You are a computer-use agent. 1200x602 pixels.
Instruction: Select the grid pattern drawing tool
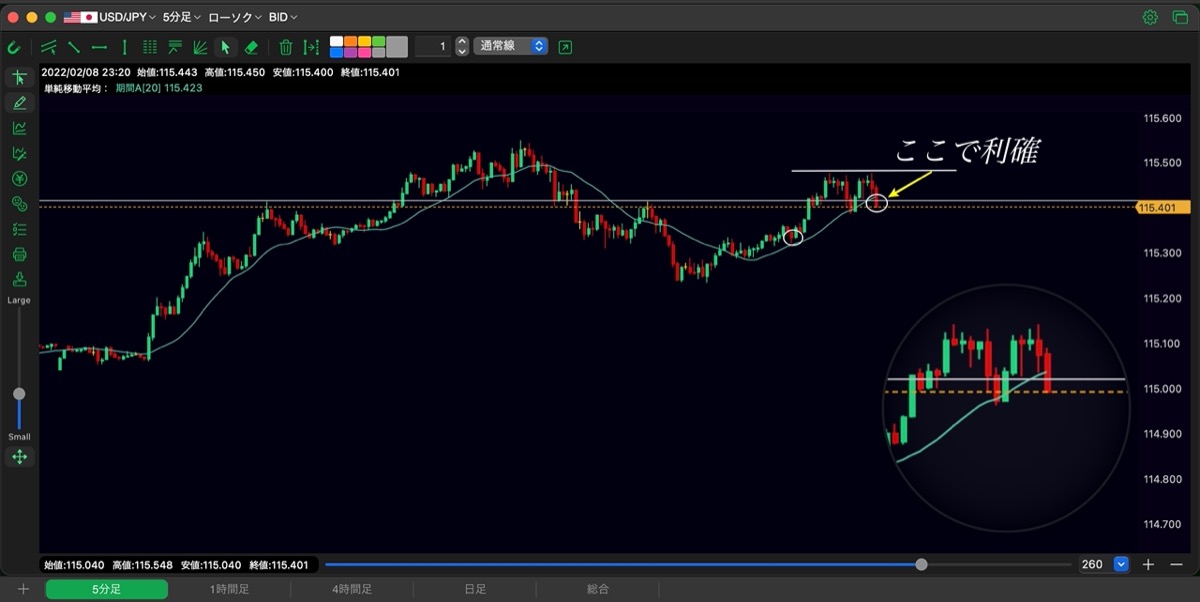point(150,47)
